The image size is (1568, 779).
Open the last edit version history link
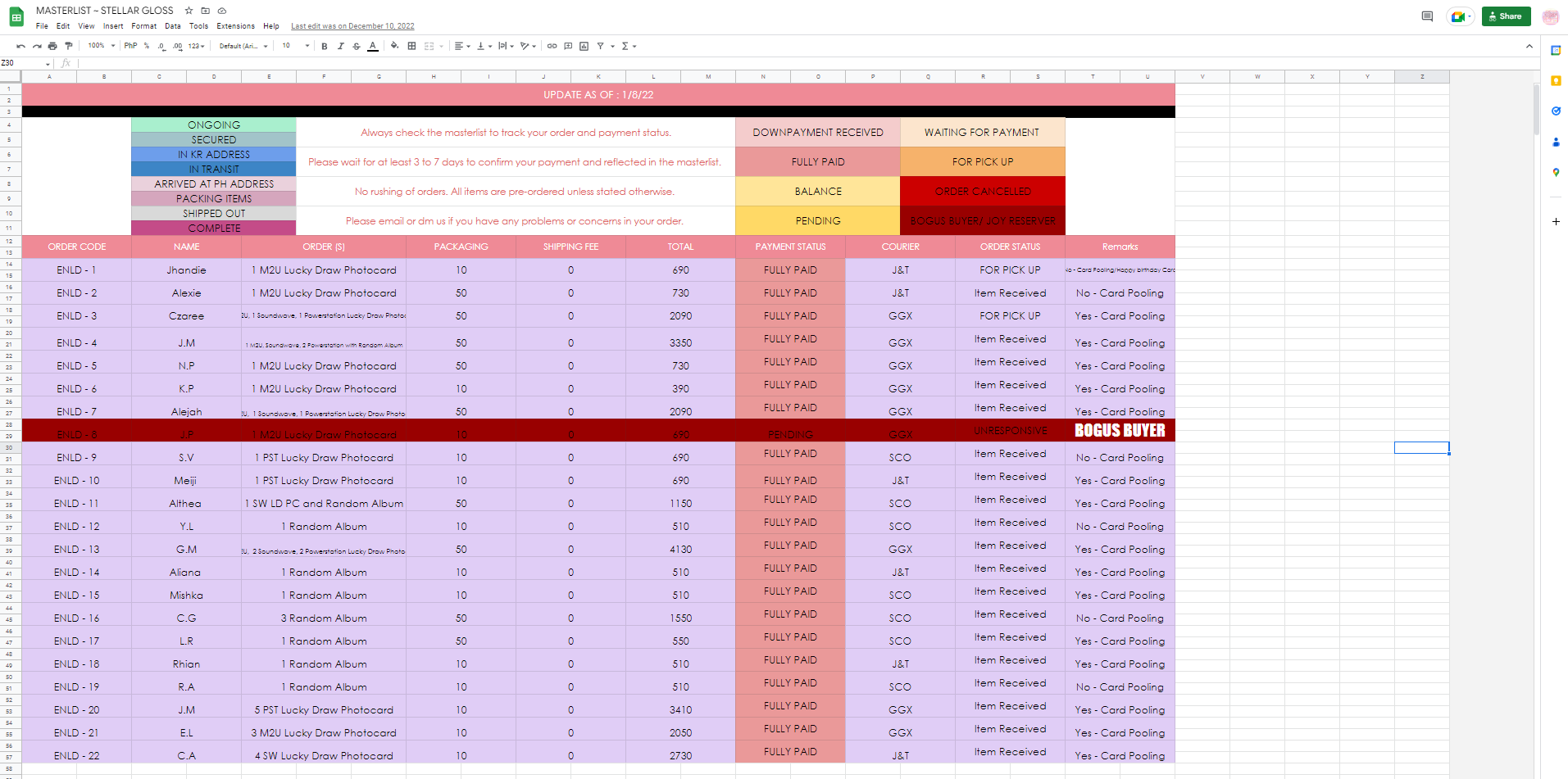point(352,26)
